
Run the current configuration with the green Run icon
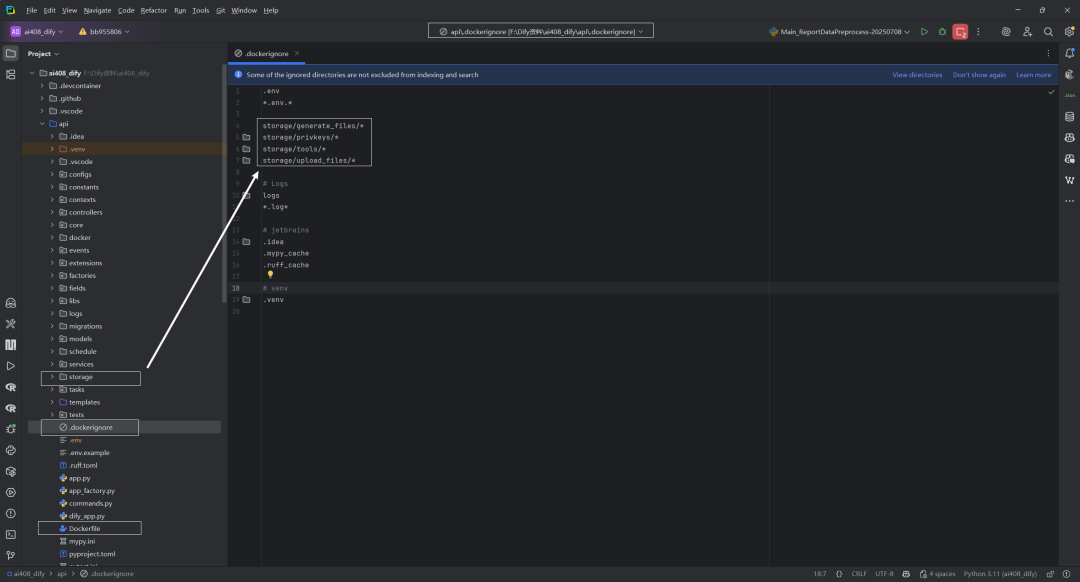tap(924, 32)
